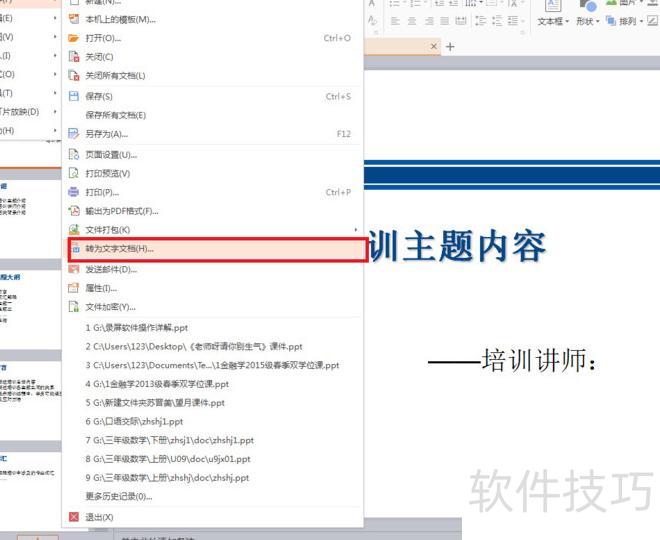
Task: Choose 保存所有文档(E) from the menu
Action: (x=212, y=115)
